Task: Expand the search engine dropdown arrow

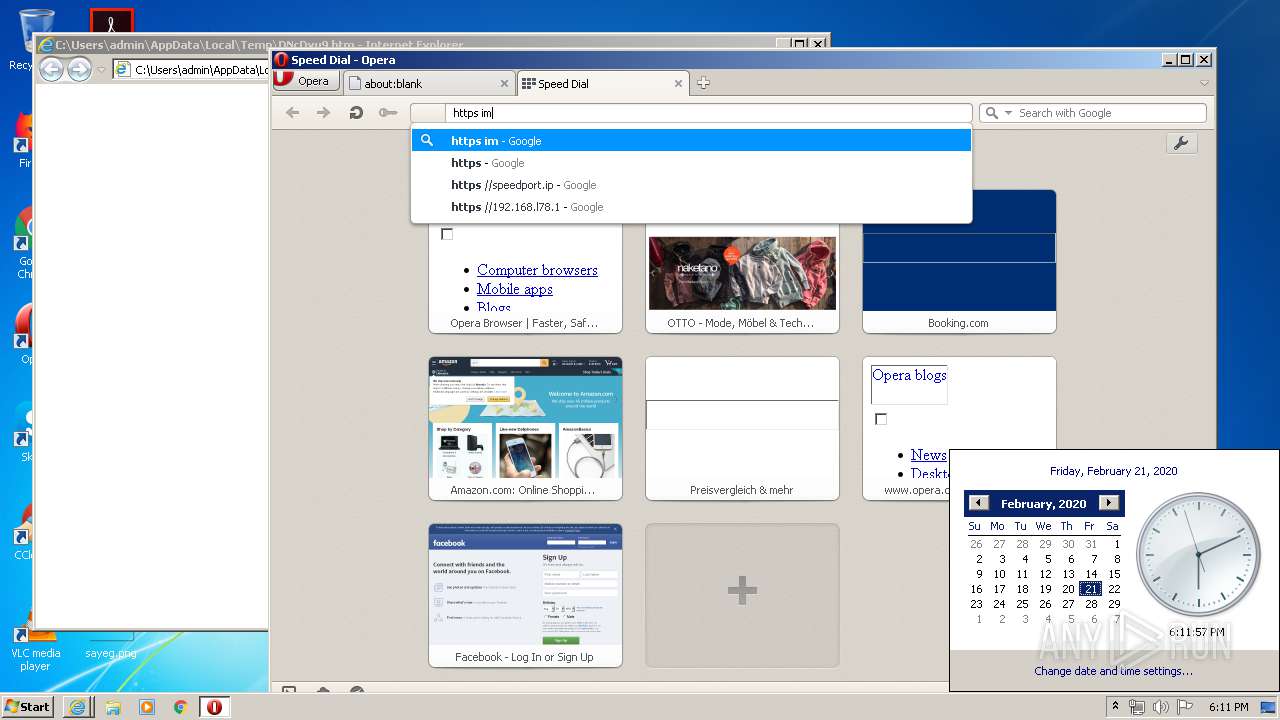Action: [1008, 113]
